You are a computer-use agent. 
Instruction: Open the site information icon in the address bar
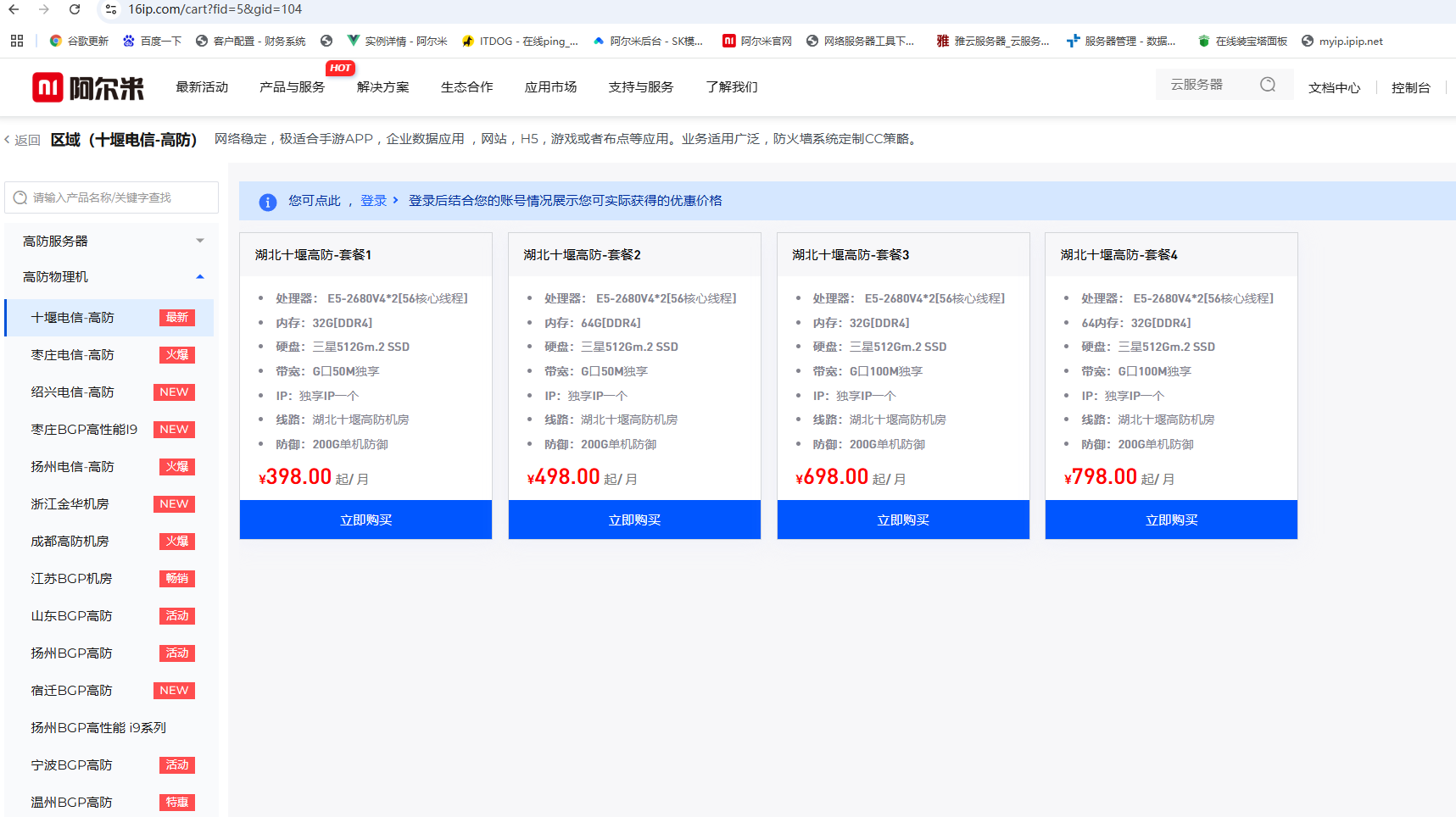click(110, 9)
